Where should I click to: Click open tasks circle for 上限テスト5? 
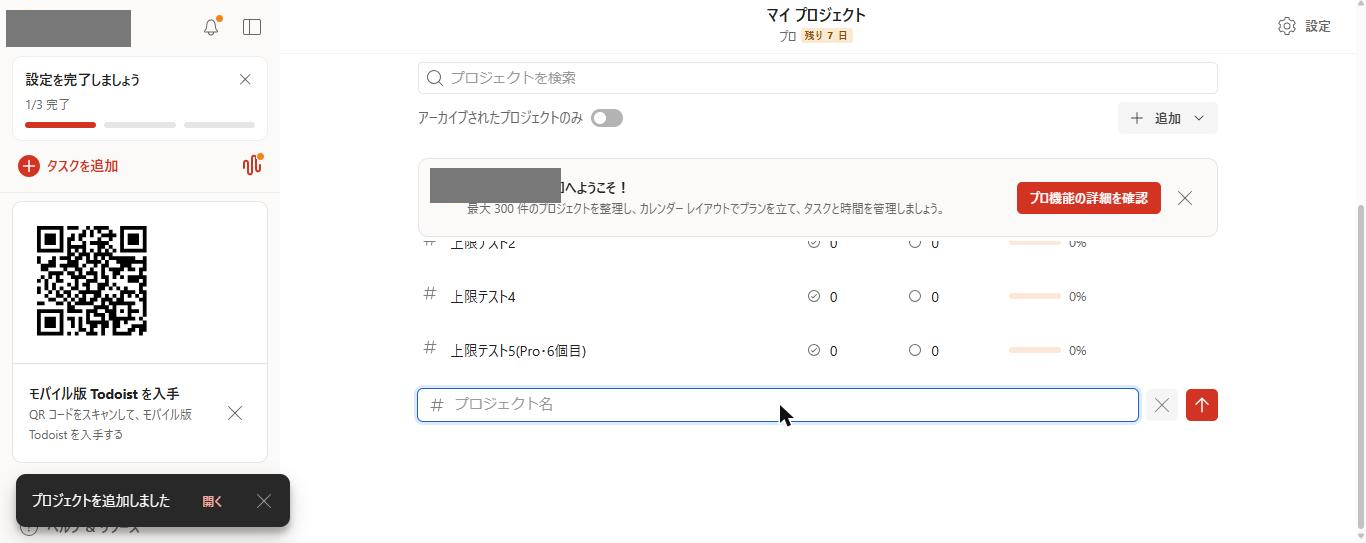click(x=914, y=350)
